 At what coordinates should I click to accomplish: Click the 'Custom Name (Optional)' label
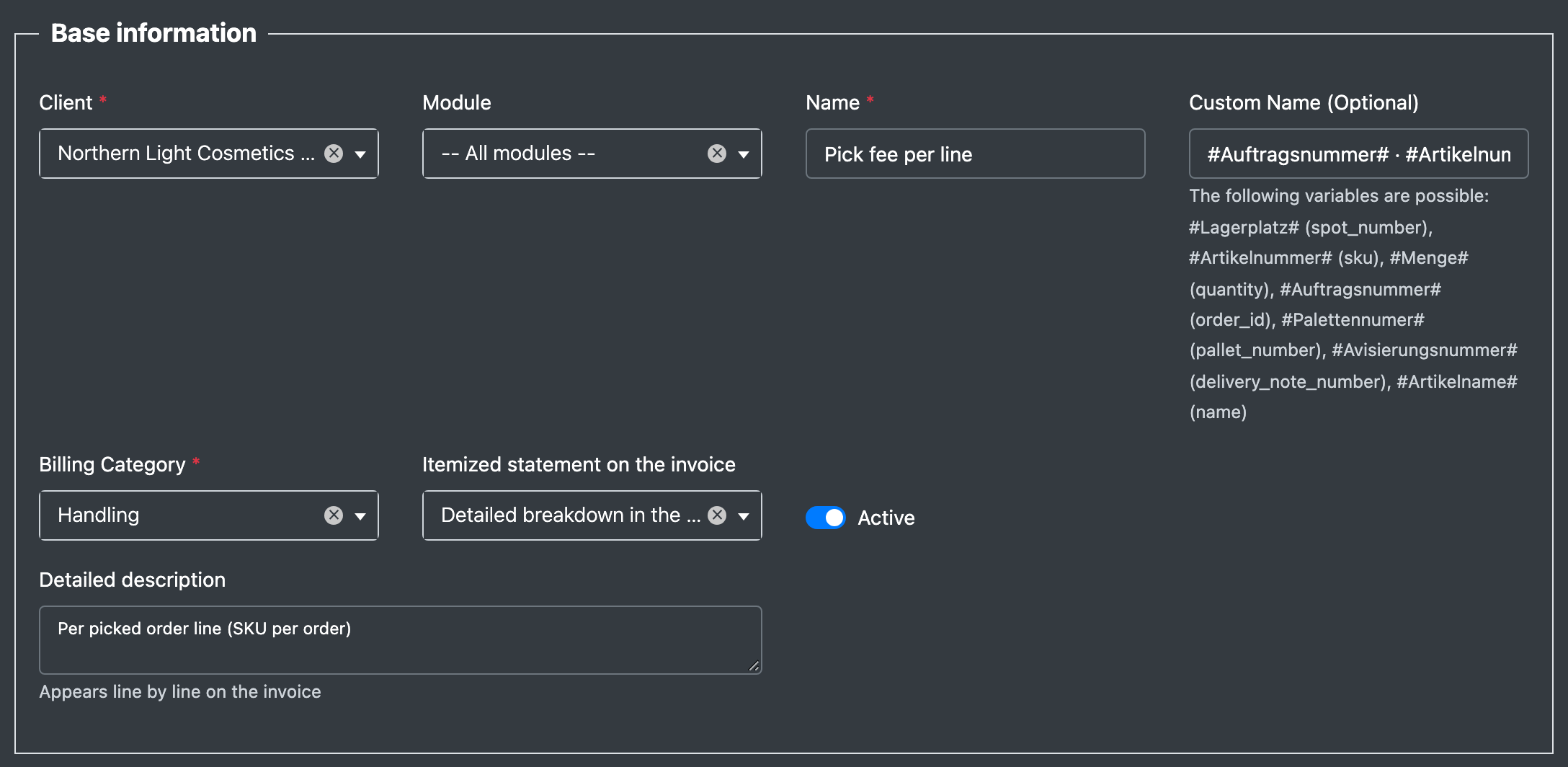tap(1304, 102)
